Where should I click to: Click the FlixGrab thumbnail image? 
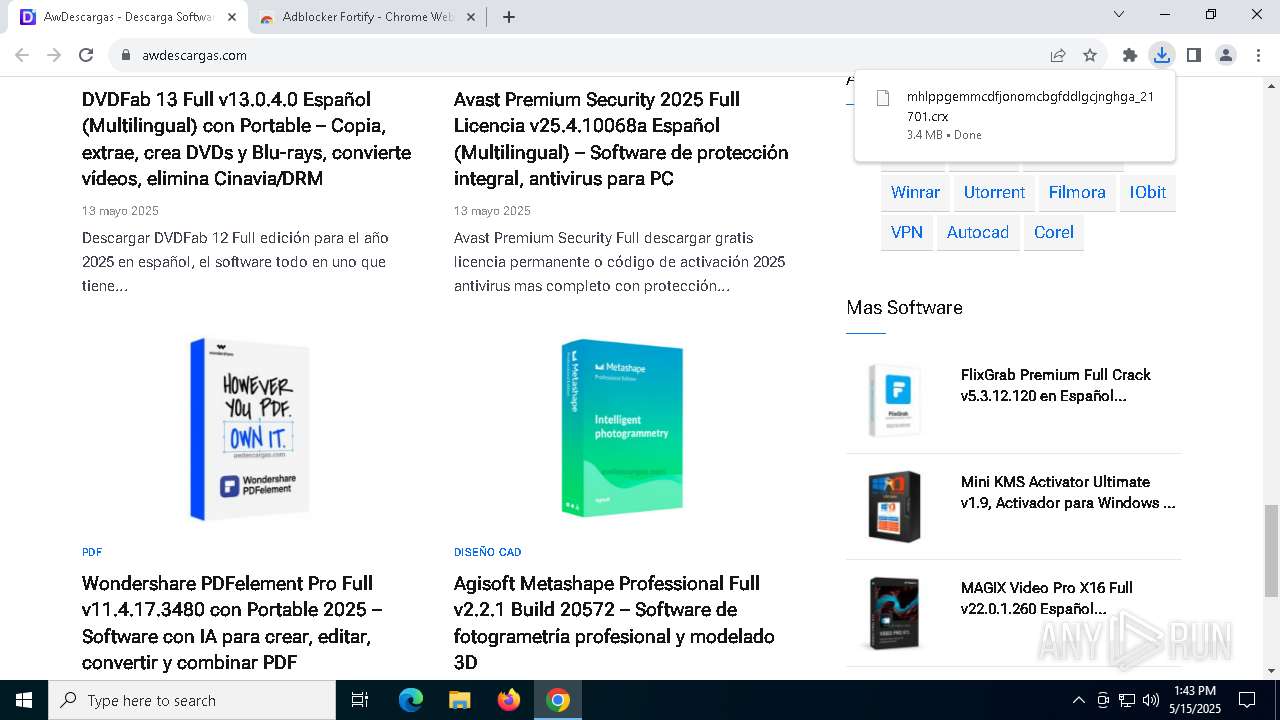click(894, 400)
